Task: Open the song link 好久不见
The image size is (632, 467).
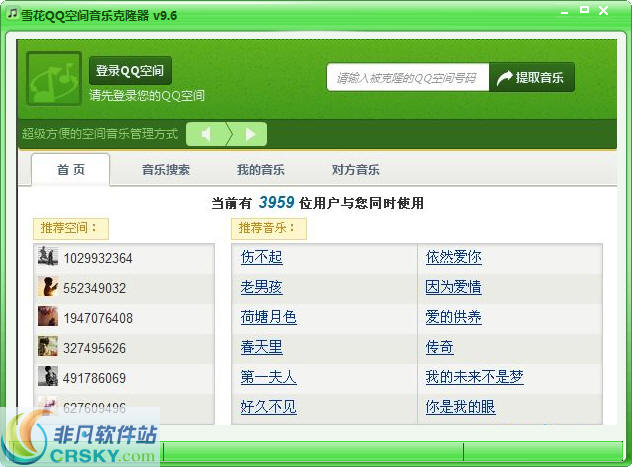Action: pyautogui.click(x=268, y=407)
